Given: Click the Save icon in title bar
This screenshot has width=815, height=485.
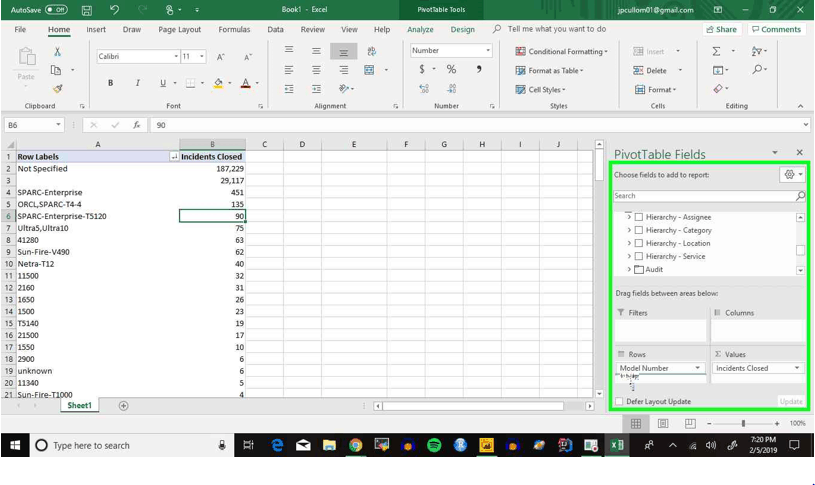Looking at the screenshot, I should (x=87, y=10).
